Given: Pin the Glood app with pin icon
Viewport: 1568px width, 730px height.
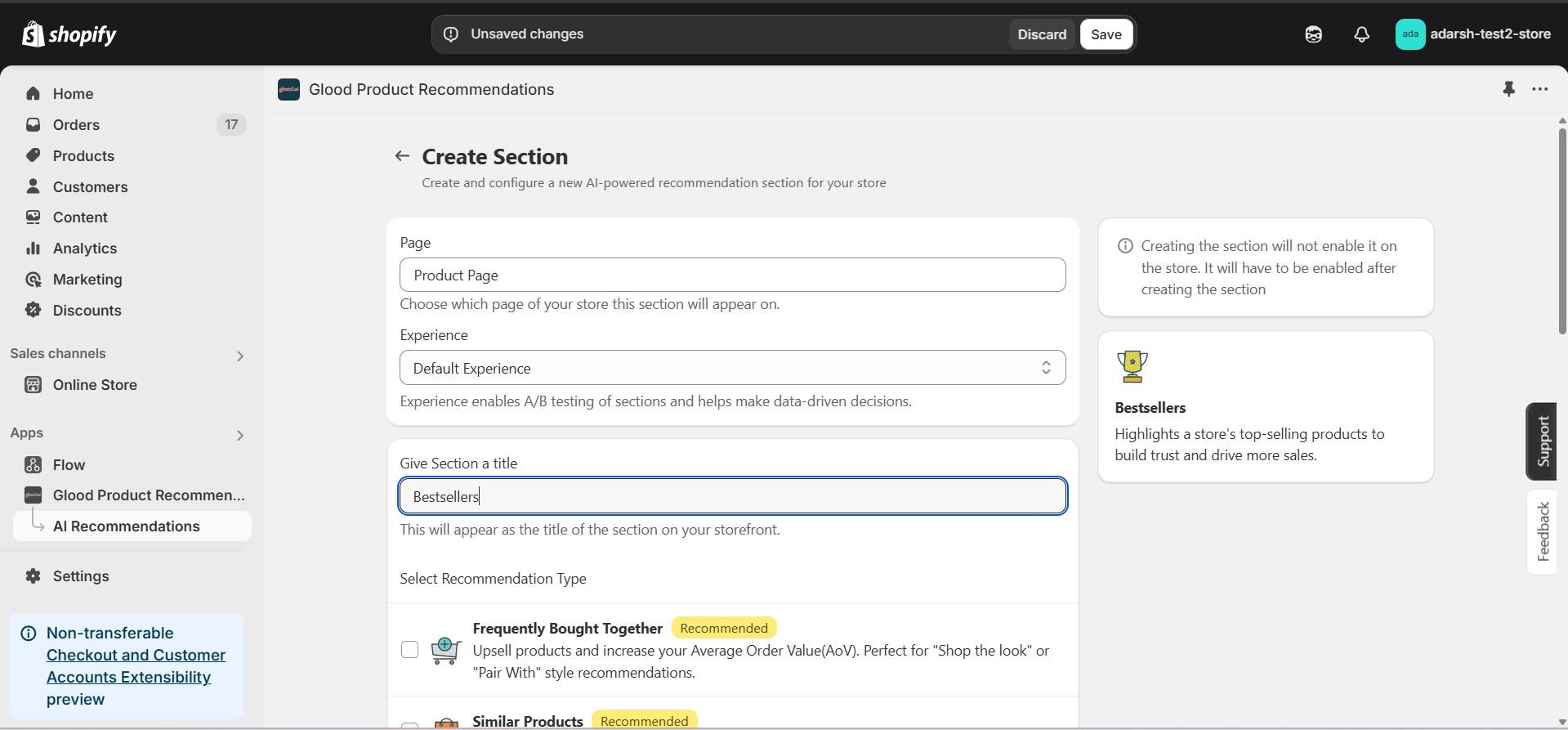Looking at the screenshot, I should (x=1508, y=89).
